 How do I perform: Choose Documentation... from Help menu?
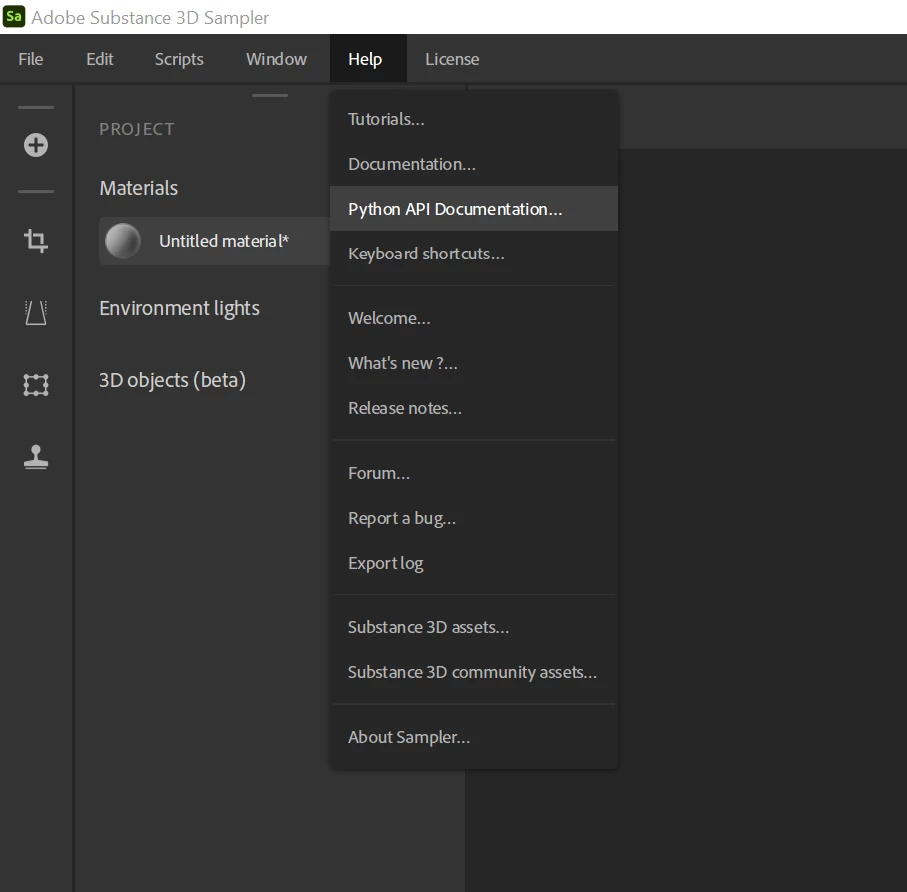tap(474, 164)
